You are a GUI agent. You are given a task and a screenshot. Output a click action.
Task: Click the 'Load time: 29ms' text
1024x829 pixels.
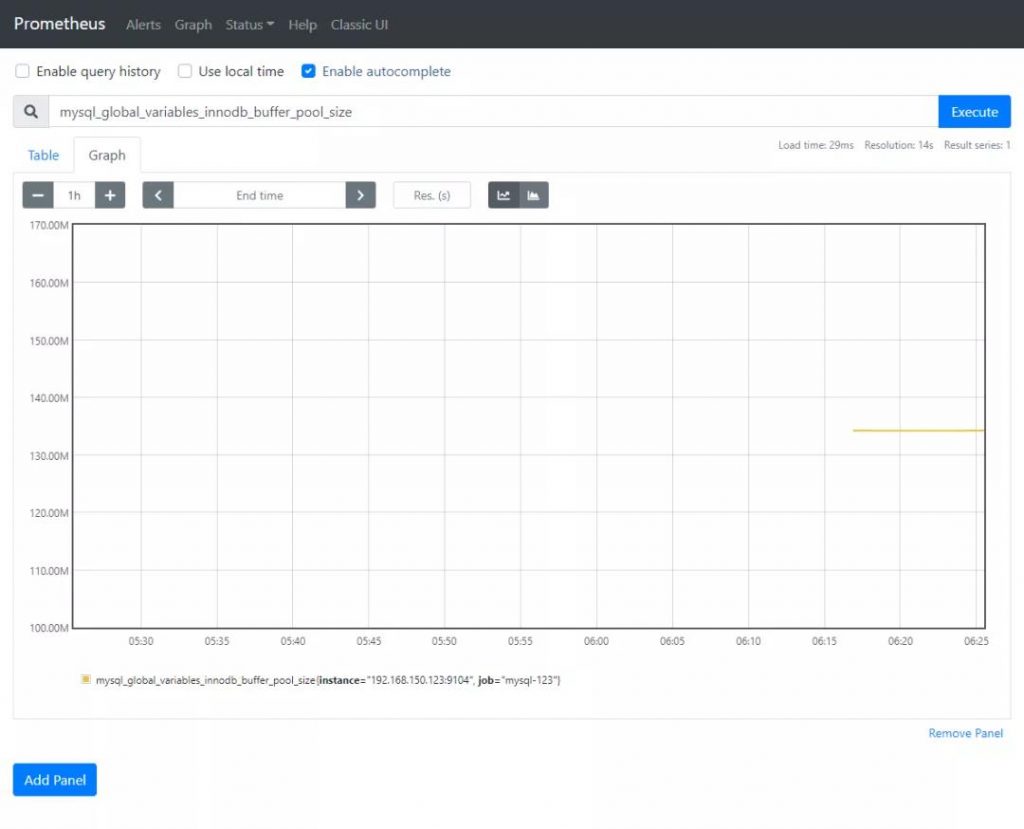816,145
